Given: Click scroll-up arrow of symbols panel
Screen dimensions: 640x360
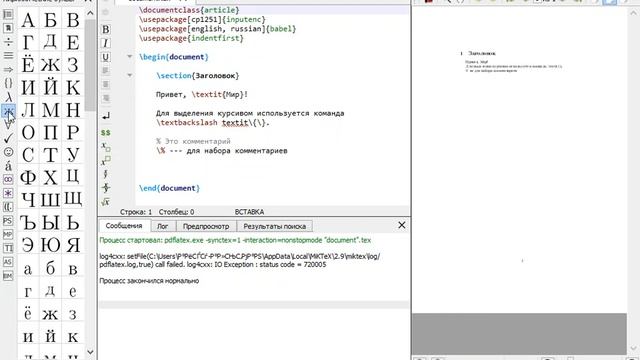Looking at the screenshot, I should [91, 13].
